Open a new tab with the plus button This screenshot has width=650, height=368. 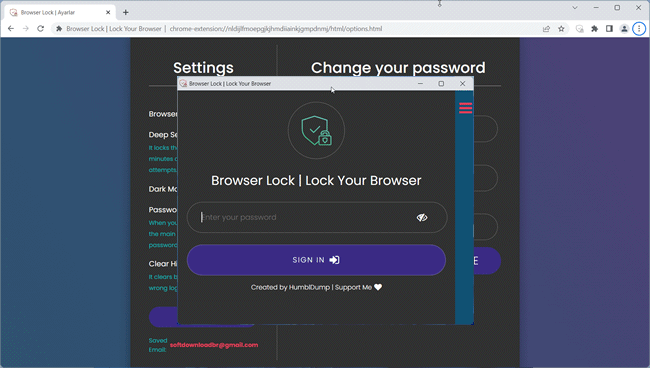pyautogui.click(x=126, y=12)
